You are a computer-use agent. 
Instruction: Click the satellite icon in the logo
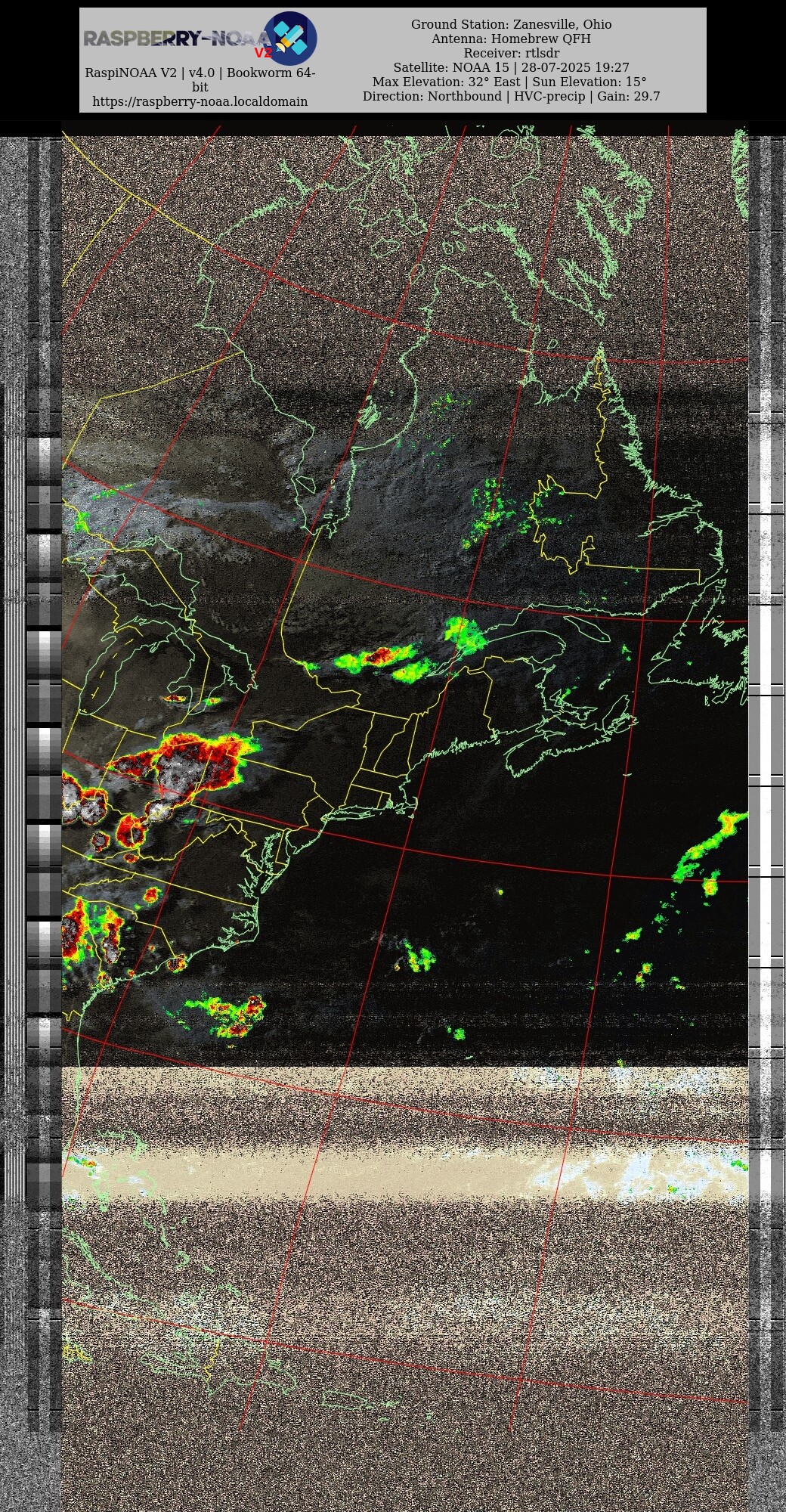click(x=290, y=38)
